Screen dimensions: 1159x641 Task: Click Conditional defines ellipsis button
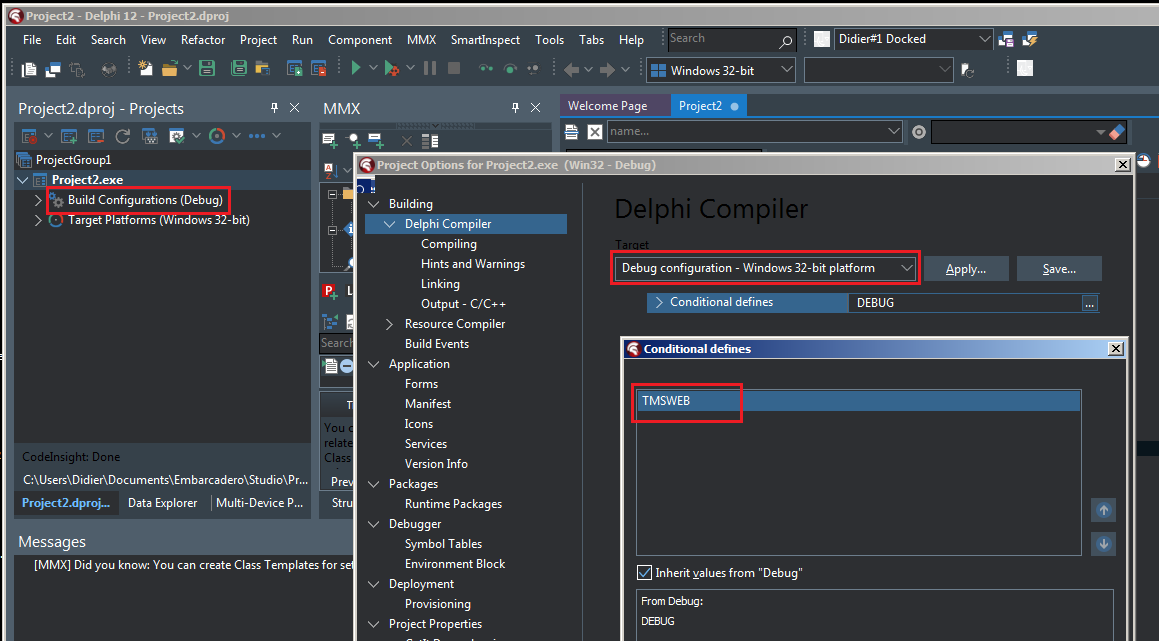pos(1090,303)
